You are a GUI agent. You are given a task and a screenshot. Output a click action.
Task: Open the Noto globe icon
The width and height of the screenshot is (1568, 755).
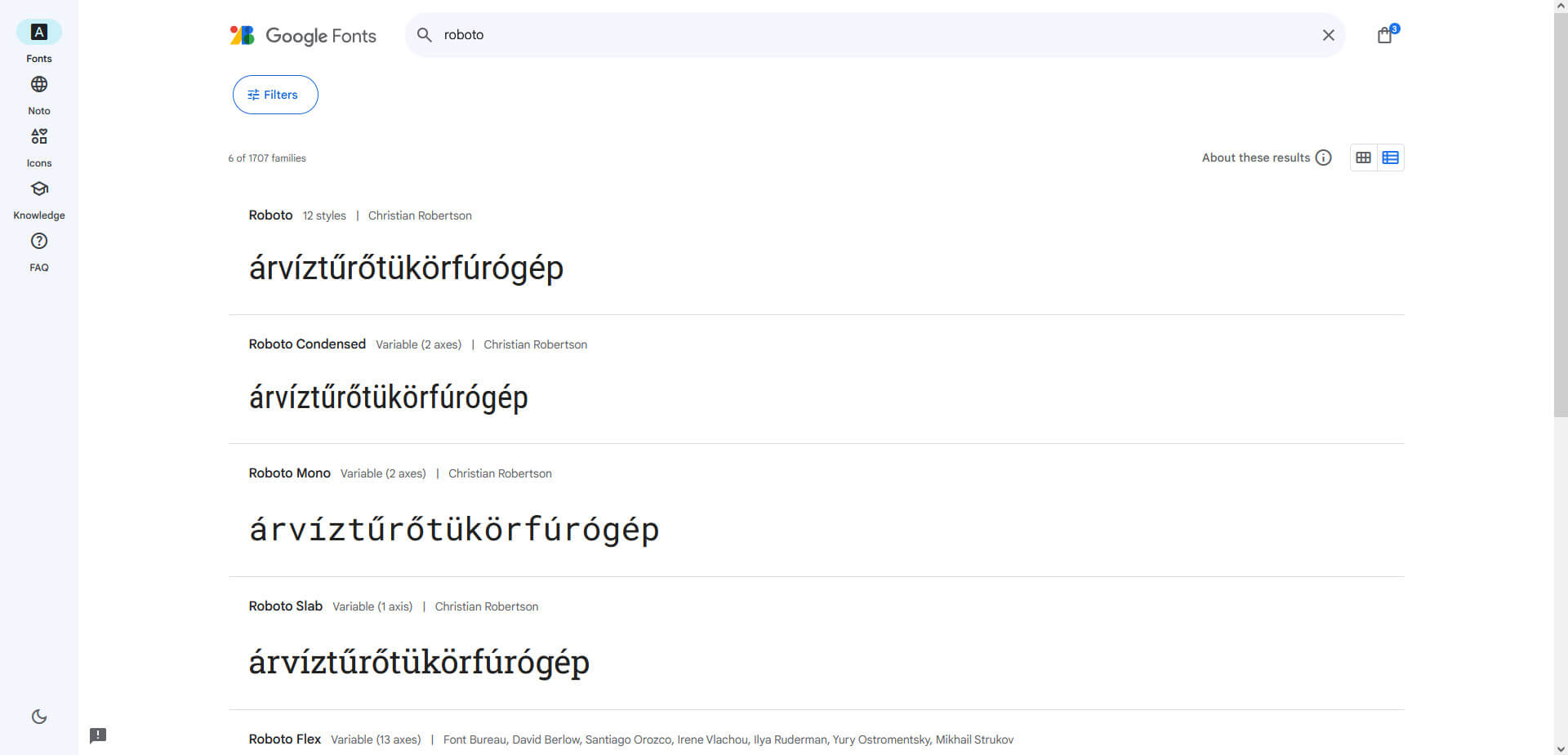[39, 85]
